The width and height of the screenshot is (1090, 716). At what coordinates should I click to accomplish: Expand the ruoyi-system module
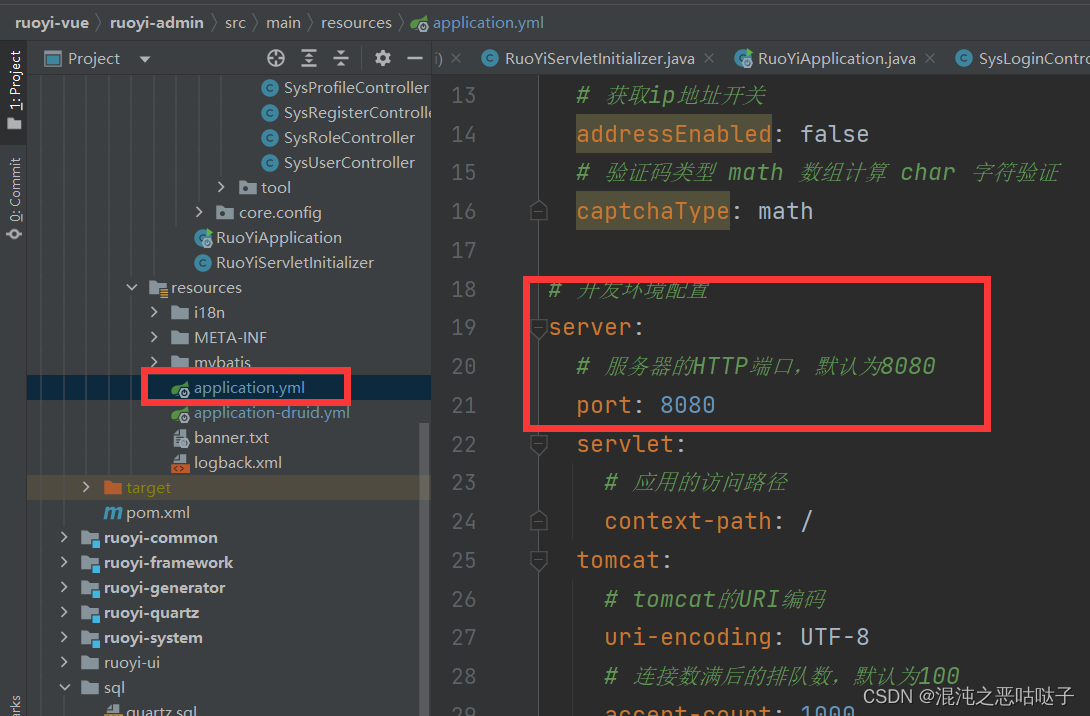coord(64,637)
